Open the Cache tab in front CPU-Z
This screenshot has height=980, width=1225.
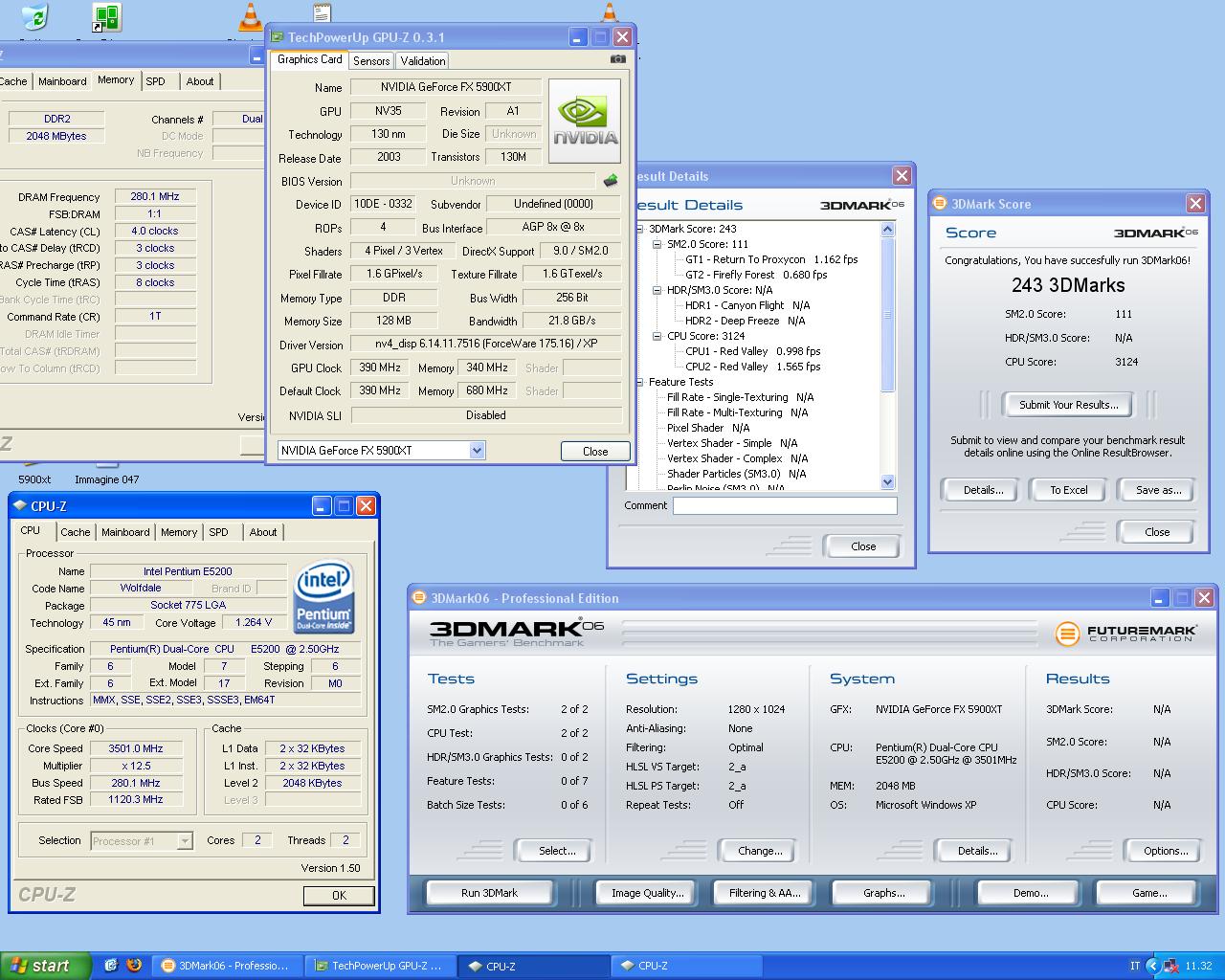tap(76, 532)
